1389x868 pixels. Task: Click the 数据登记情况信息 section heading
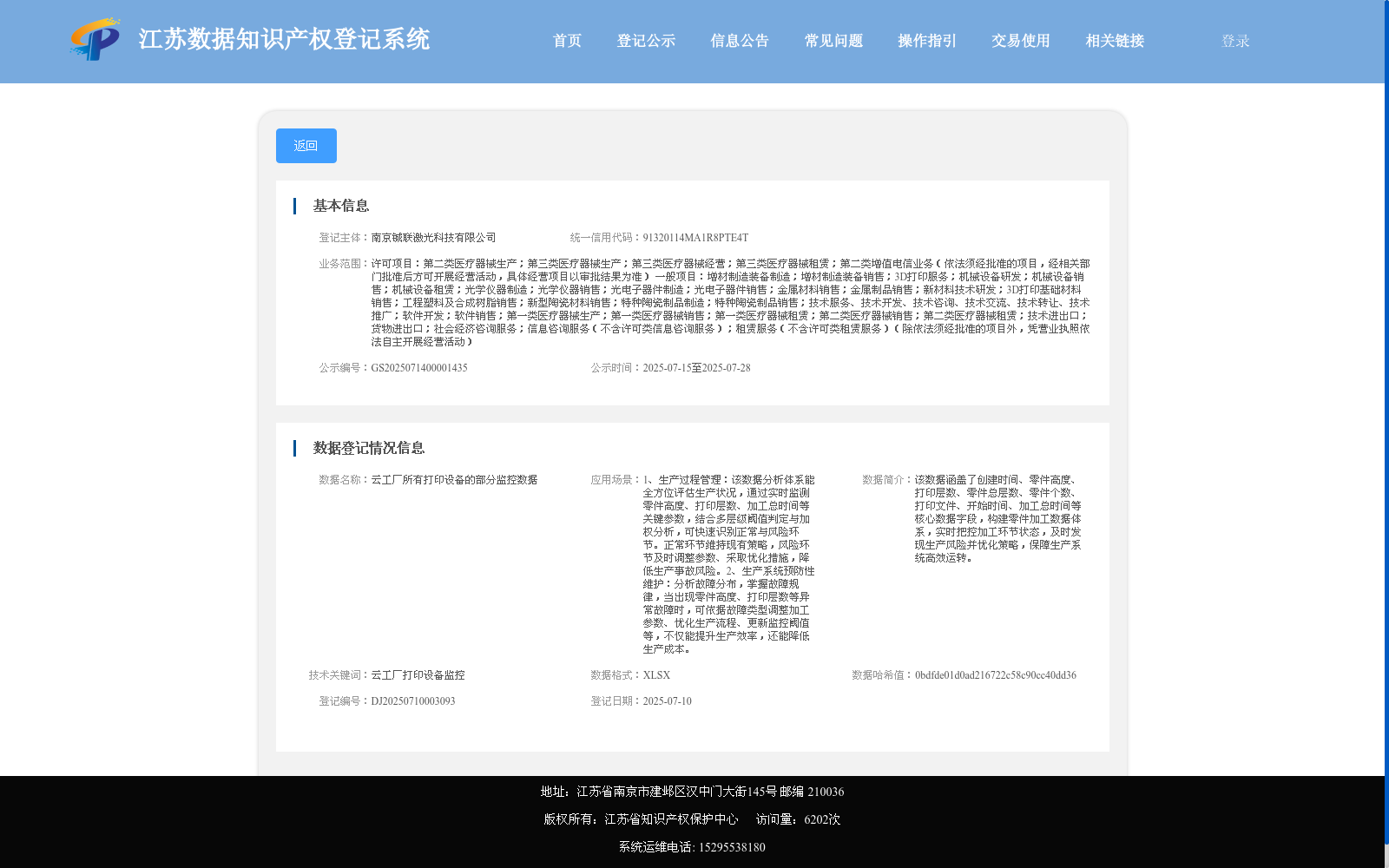pos(369,448)
